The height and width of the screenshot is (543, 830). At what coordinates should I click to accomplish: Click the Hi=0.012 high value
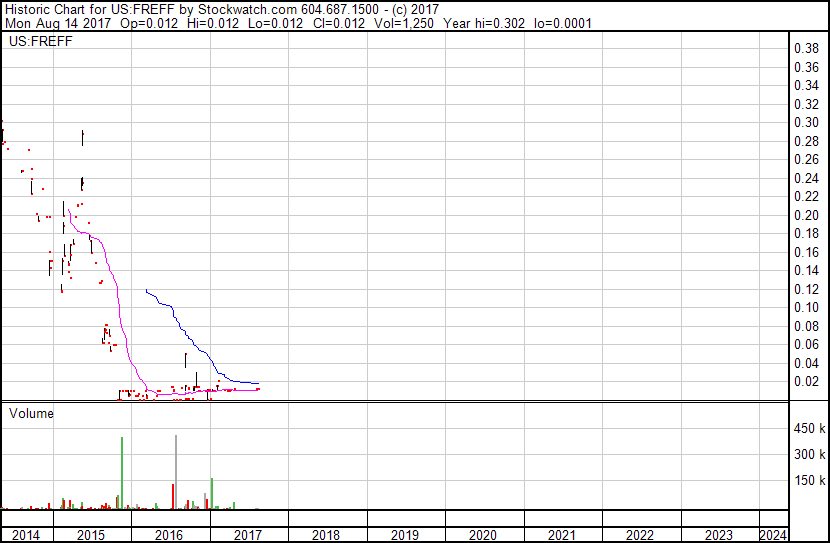[x=213, y=23]
